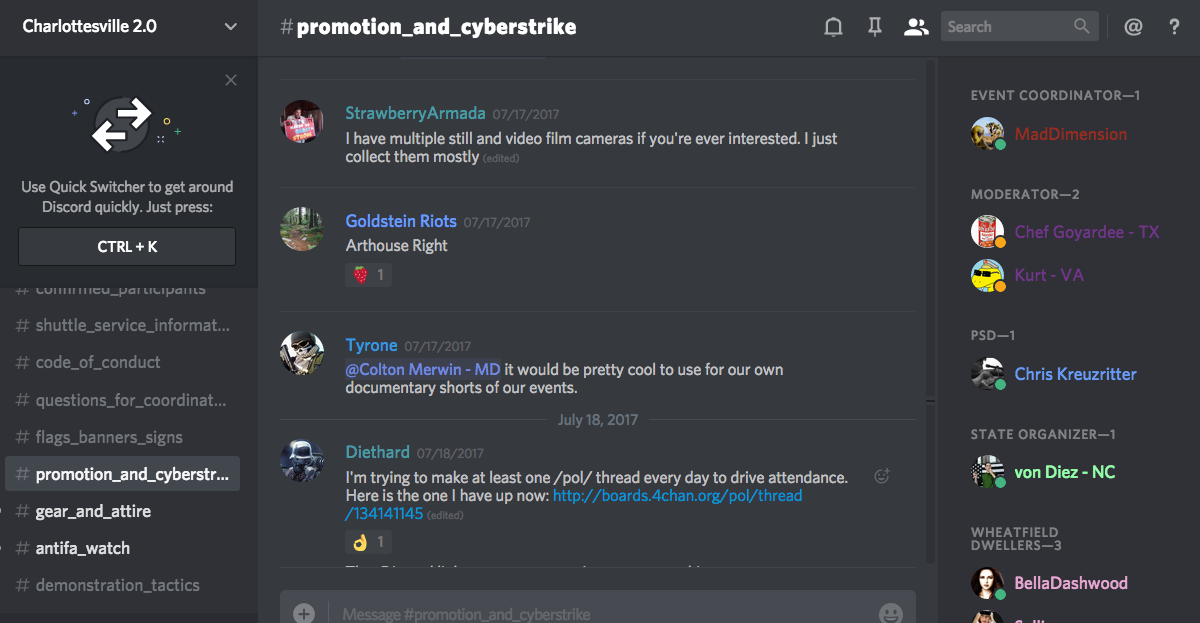Viewport: 1200px width, 623px height.
Task: Expand the Charlottesville 2.0 server dropdown
Action: (231, 27)
